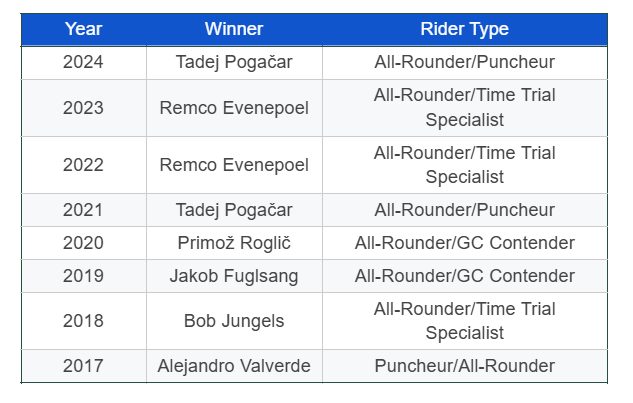Click the Rider Type column header
This screenshot has height=403, width=633.
pos(465,29)
